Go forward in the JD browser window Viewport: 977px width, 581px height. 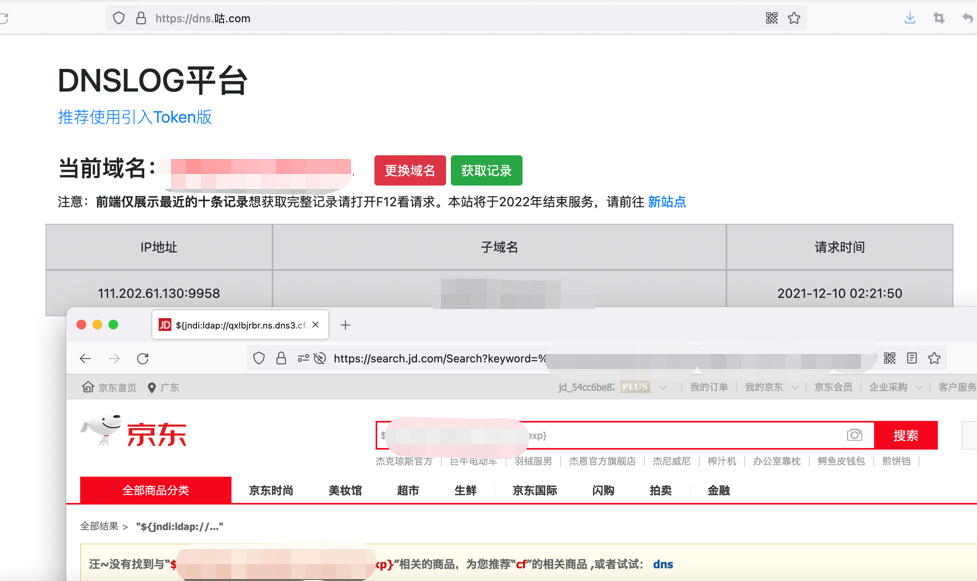tap(114, 358)
